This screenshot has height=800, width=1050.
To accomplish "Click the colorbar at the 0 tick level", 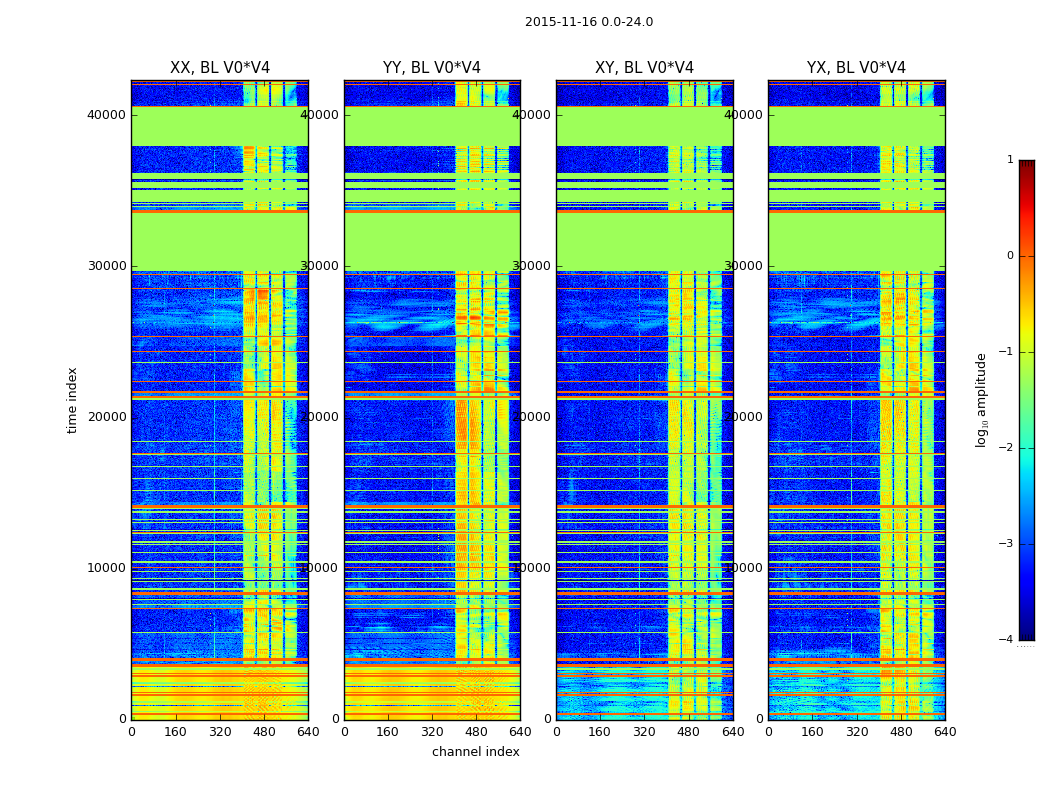I will pos(1027,256).
